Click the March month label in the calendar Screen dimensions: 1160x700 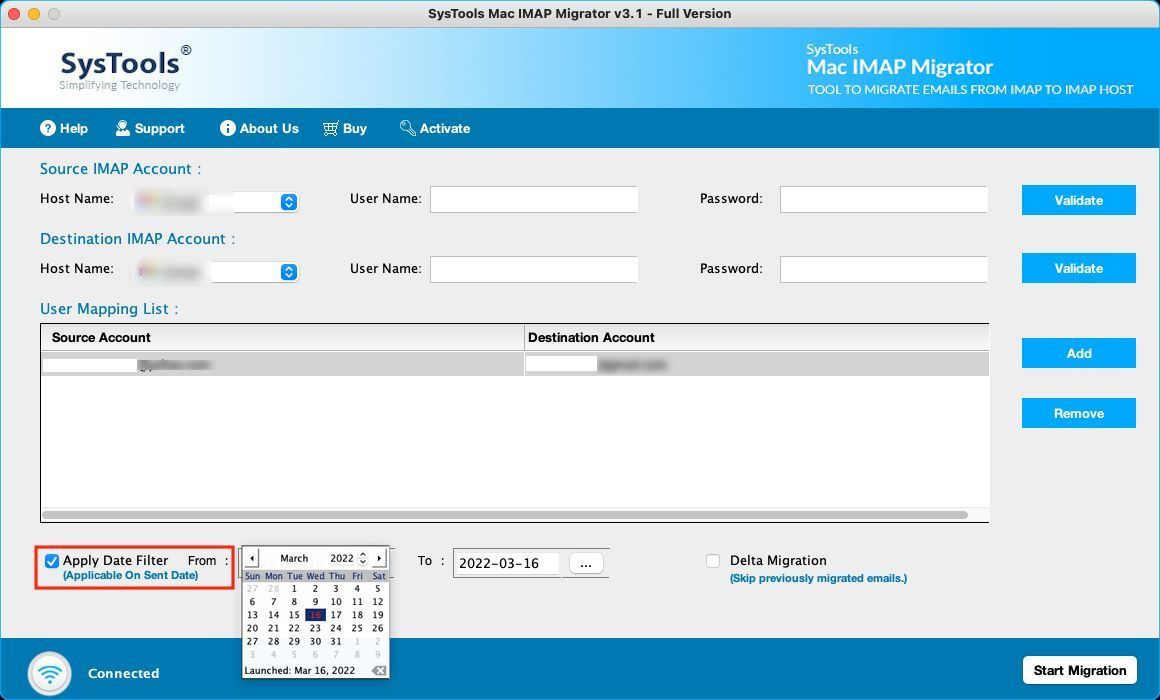[x=294, y=559]
